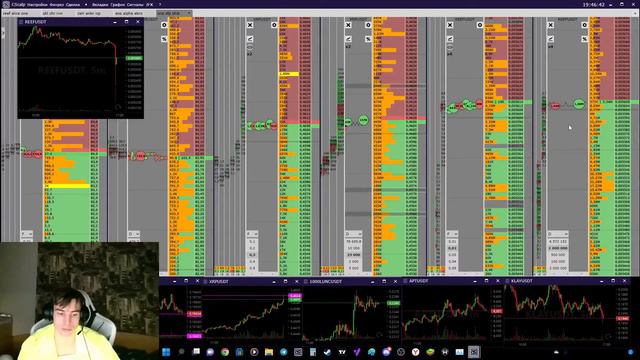Screen dimensions: 640x360
Task: Open the chart icon in the fourth order book
Action: pyautogui.click(x=348, y=39)
